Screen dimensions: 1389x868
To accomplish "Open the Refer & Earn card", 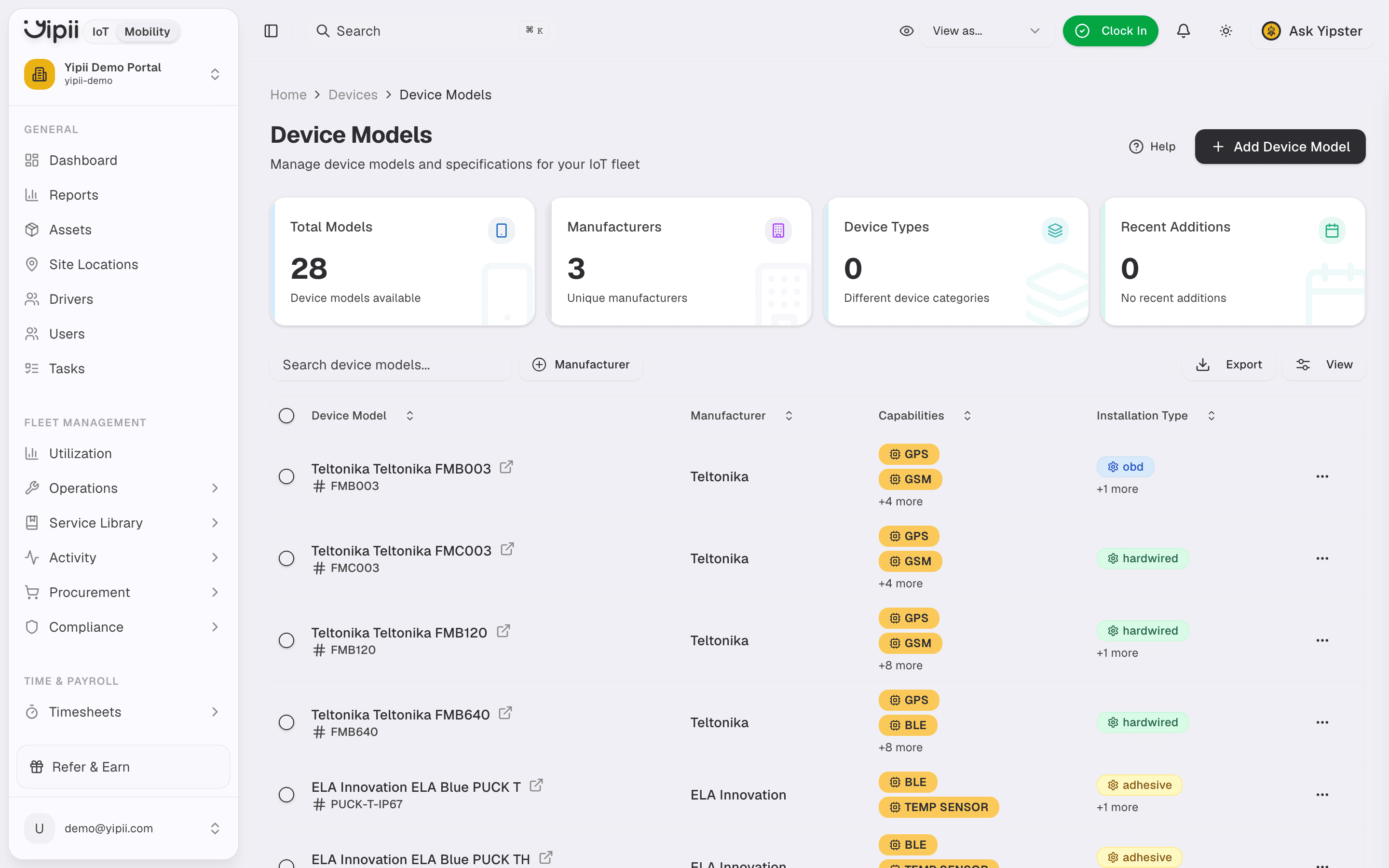I will coord(123,767).
